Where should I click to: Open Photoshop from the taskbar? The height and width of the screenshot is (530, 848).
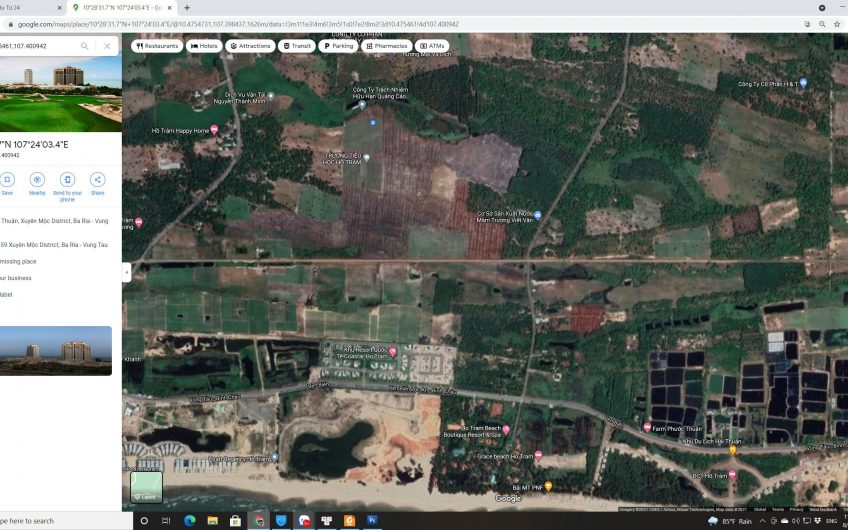[x=372, y=521]
